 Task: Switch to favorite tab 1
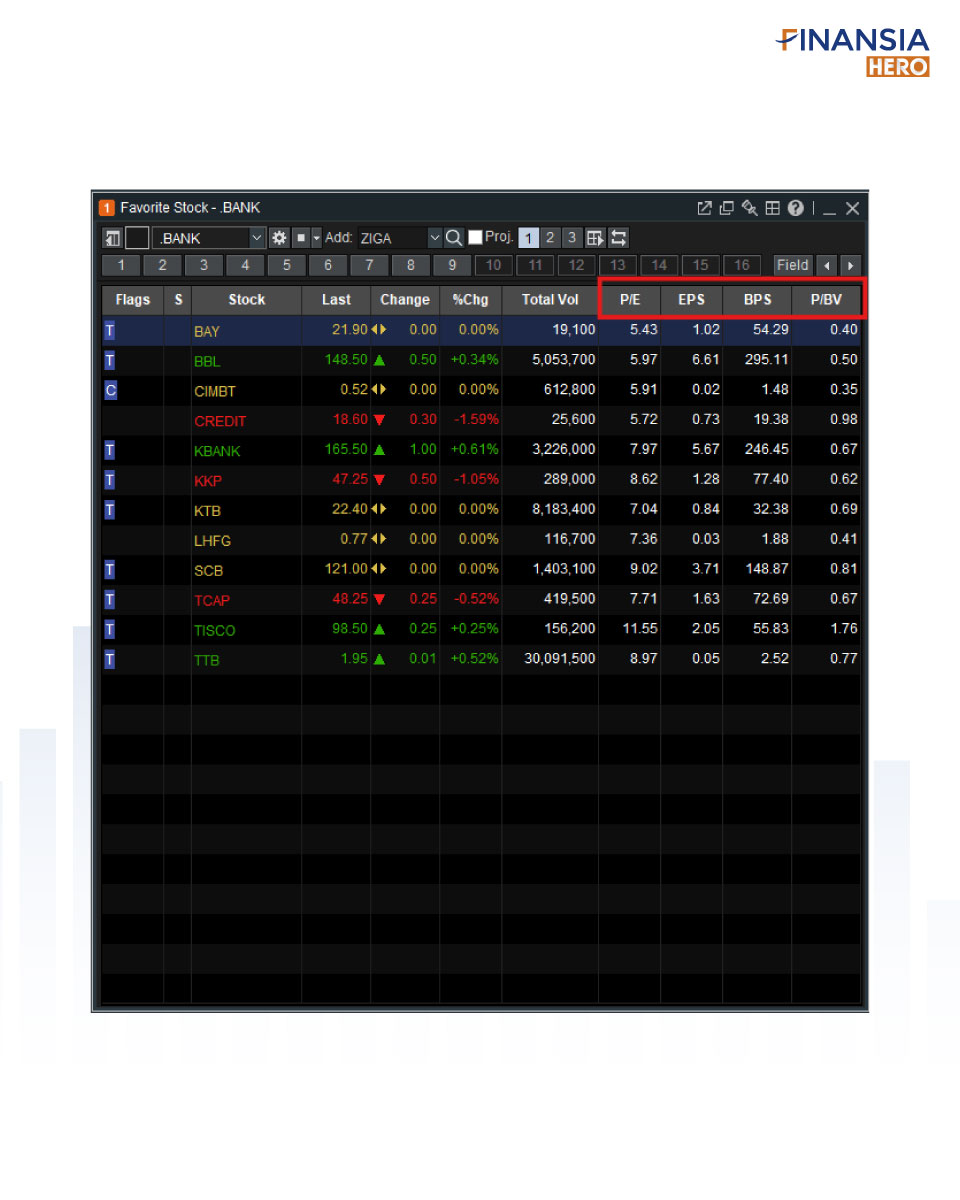click(x=121, y=265)
